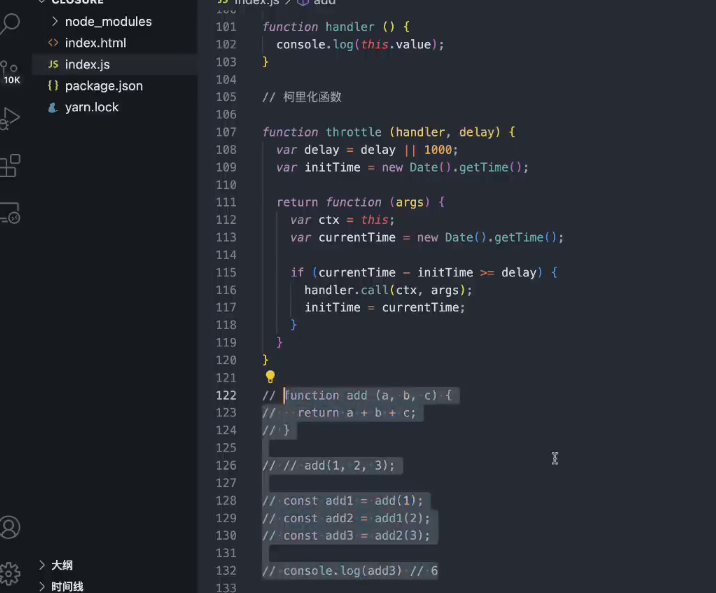
Task: Expand the 大纲 outline section
Action: [42, 565]
